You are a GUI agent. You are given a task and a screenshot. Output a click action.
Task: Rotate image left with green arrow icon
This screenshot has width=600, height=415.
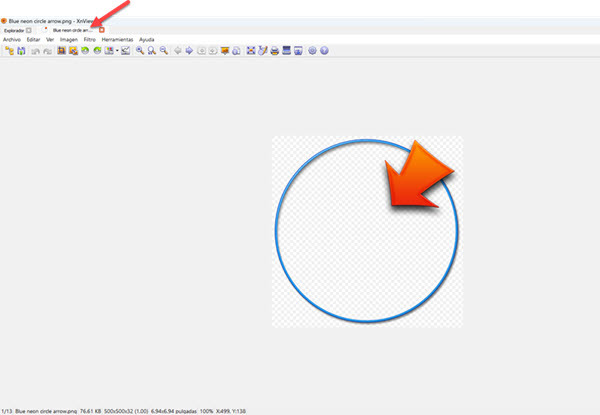85,50
